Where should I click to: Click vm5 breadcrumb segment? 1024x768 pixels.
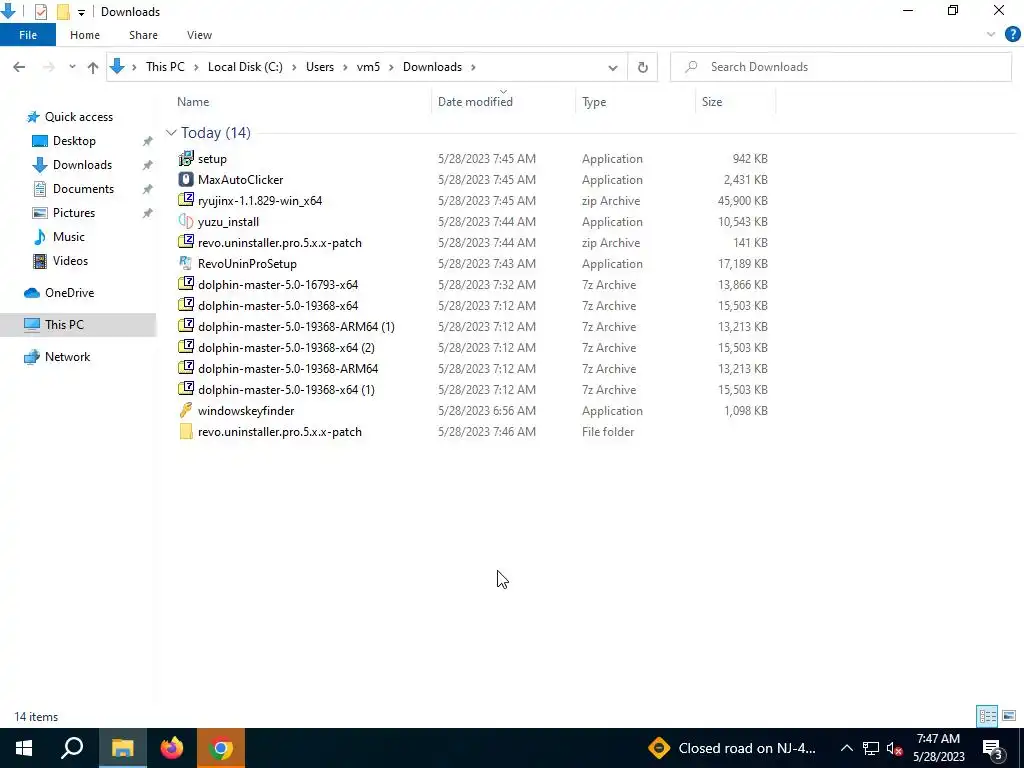click(368, 67)
